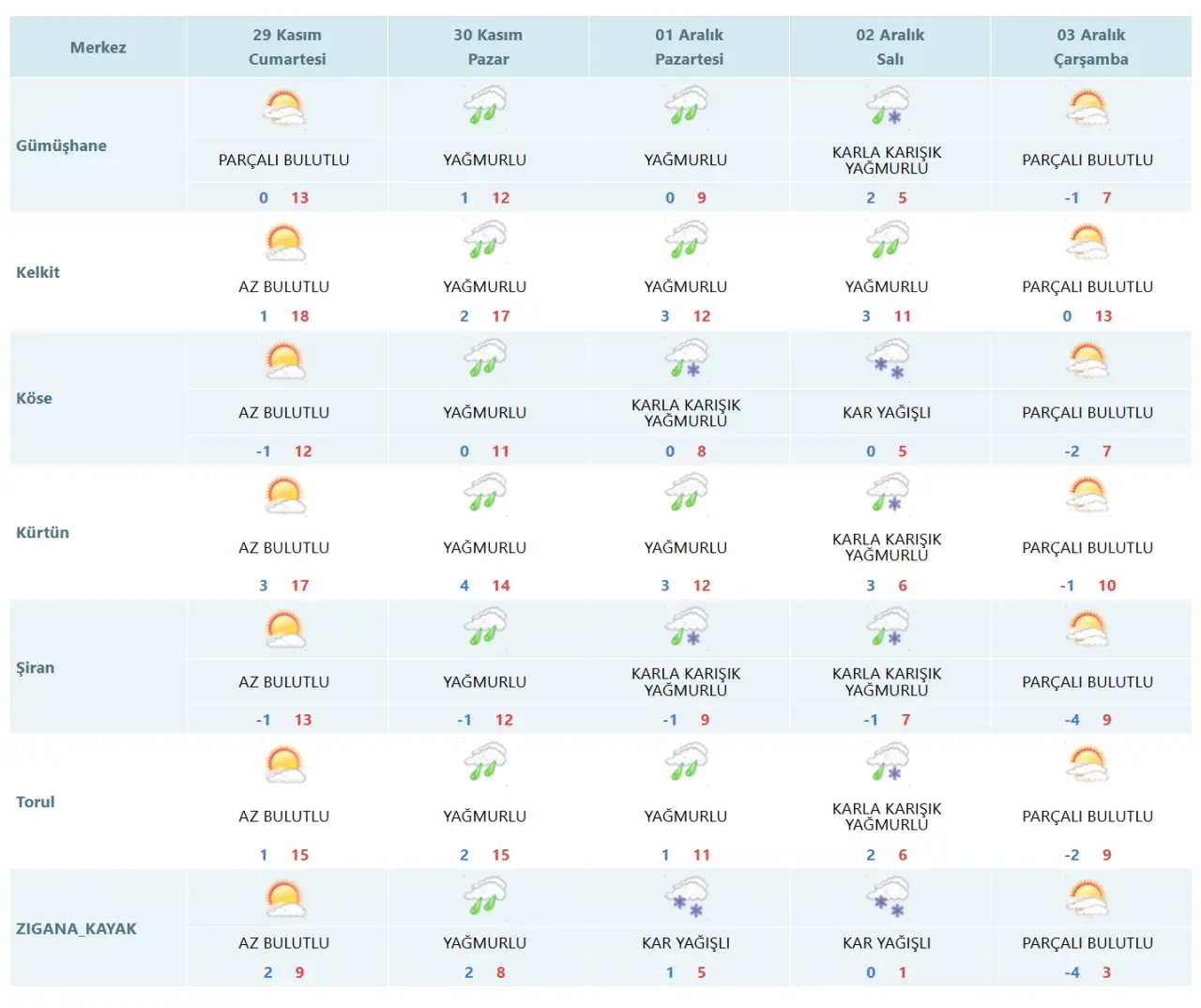Click Köse's KAR YAĞIŞLI text for Salı
Viewport: 1201px width, 1008px height.
[x=887, y=412]
